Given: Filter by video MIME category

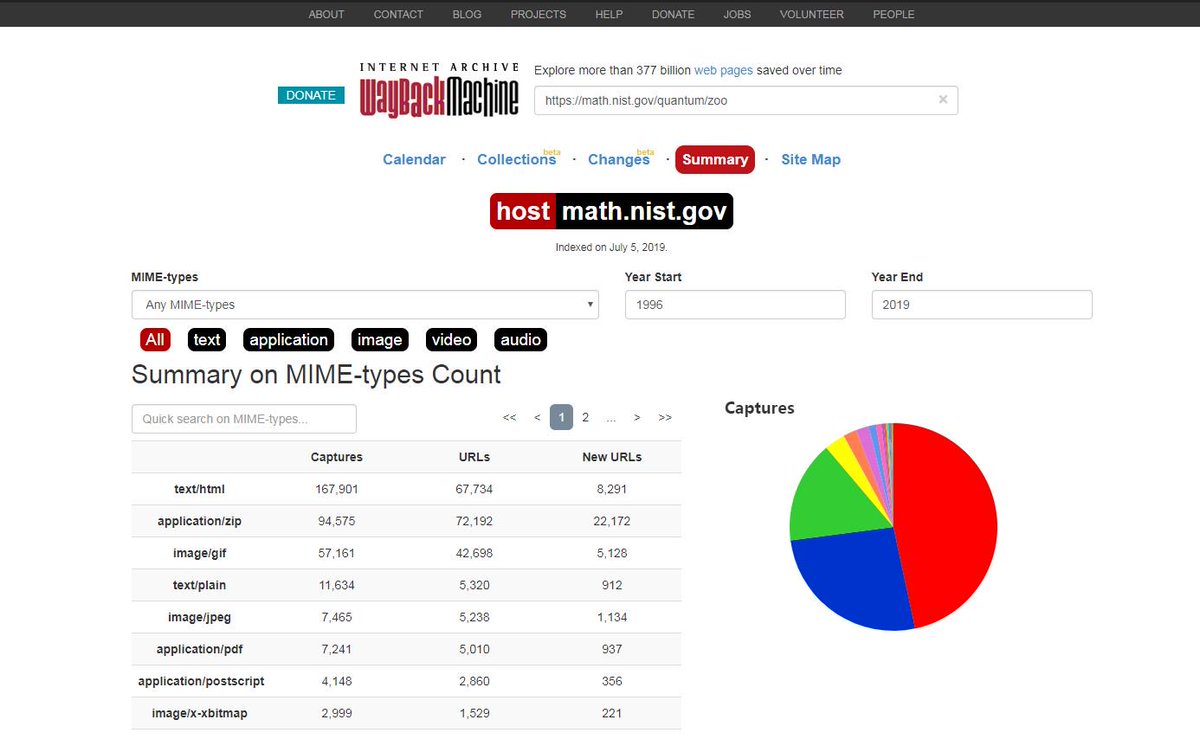Looking at the screenshot, I should coord(451,340).
